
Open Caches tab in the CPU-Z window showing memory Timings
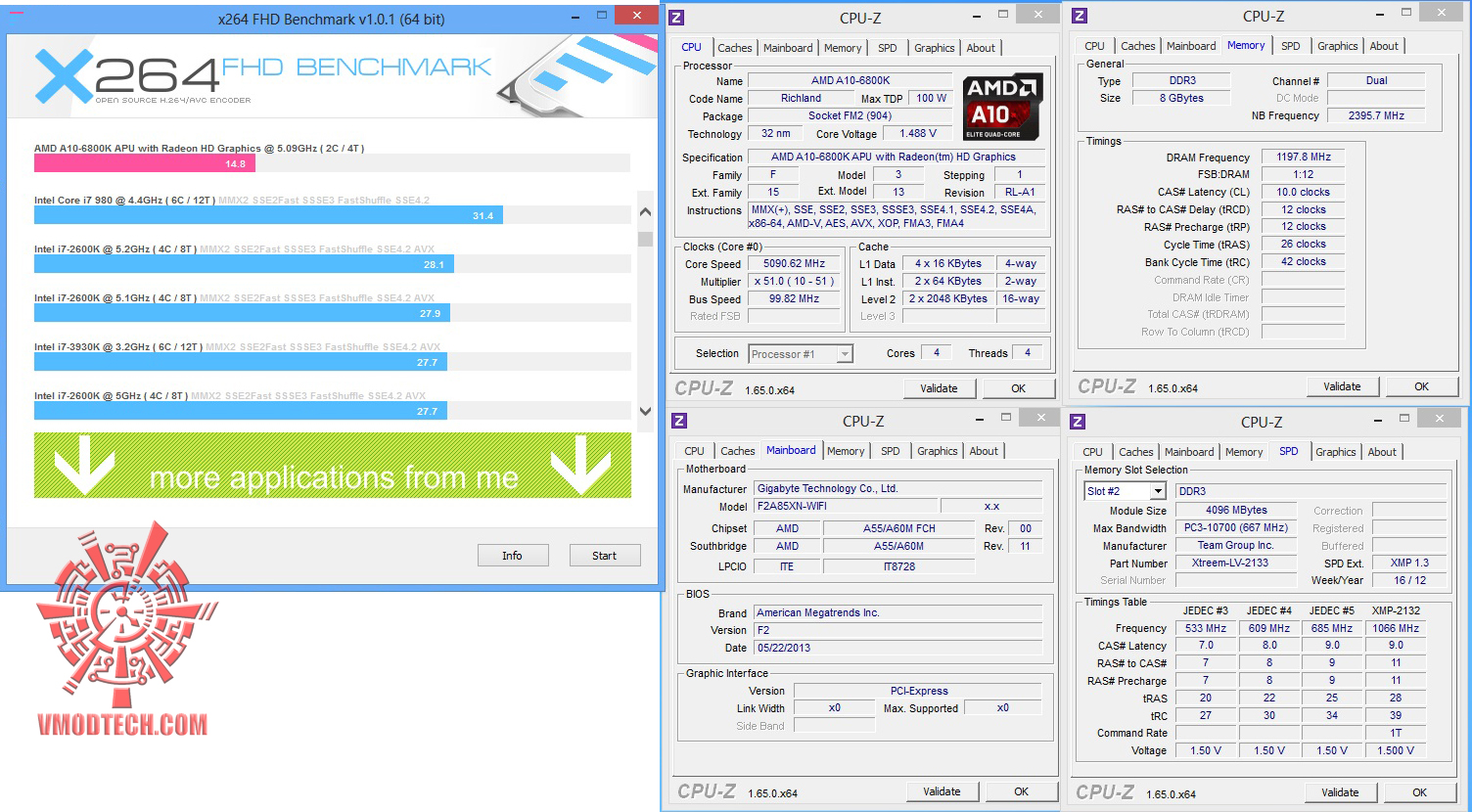click(1137, 46)
